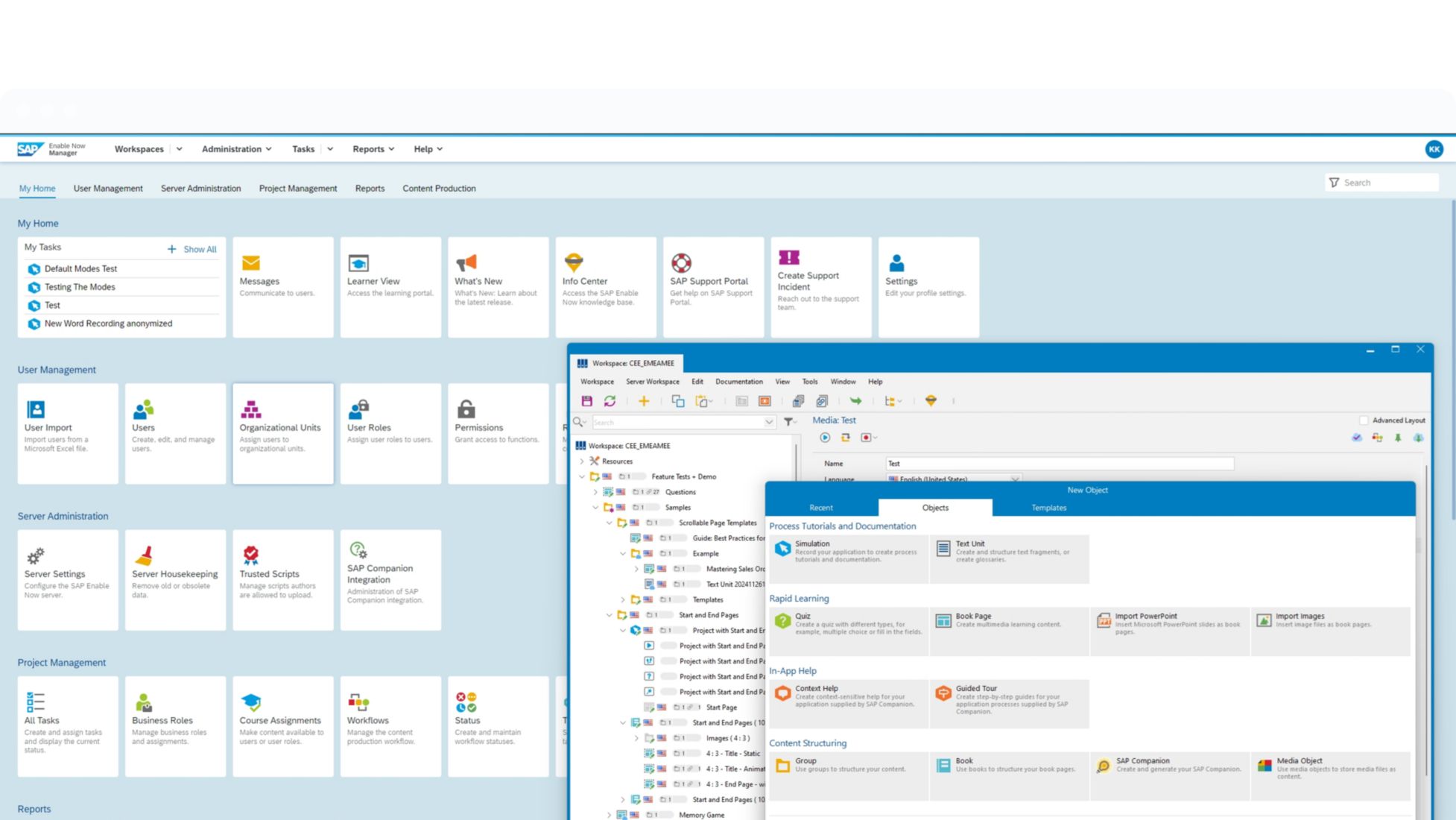Choose the Guided Tour object icon
The image size is (1456, 820).
click(x=943, y=693)
